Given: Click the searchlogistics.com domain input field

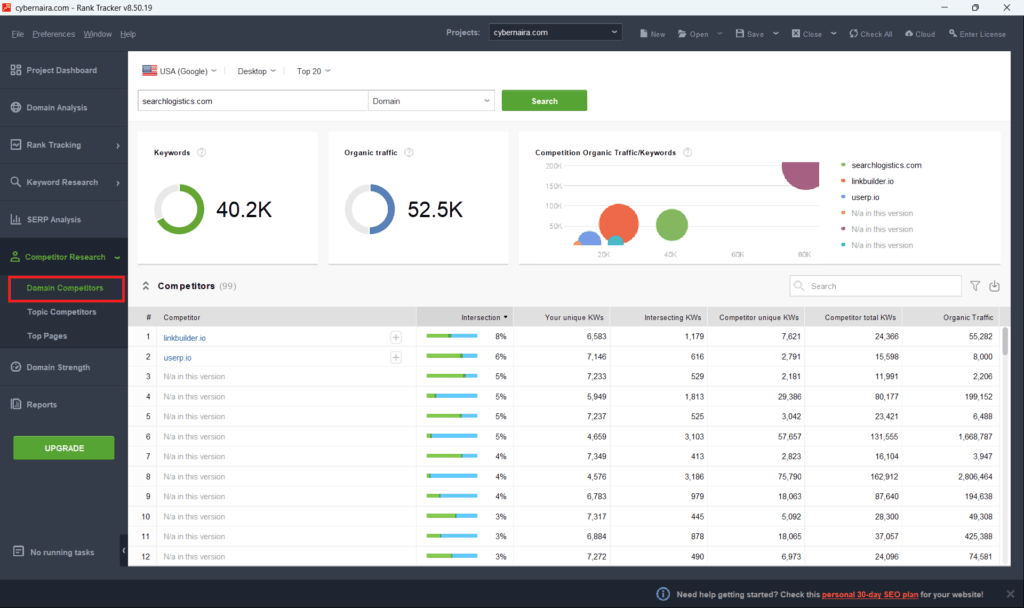Looking at the screenshot, I should 253,101.
